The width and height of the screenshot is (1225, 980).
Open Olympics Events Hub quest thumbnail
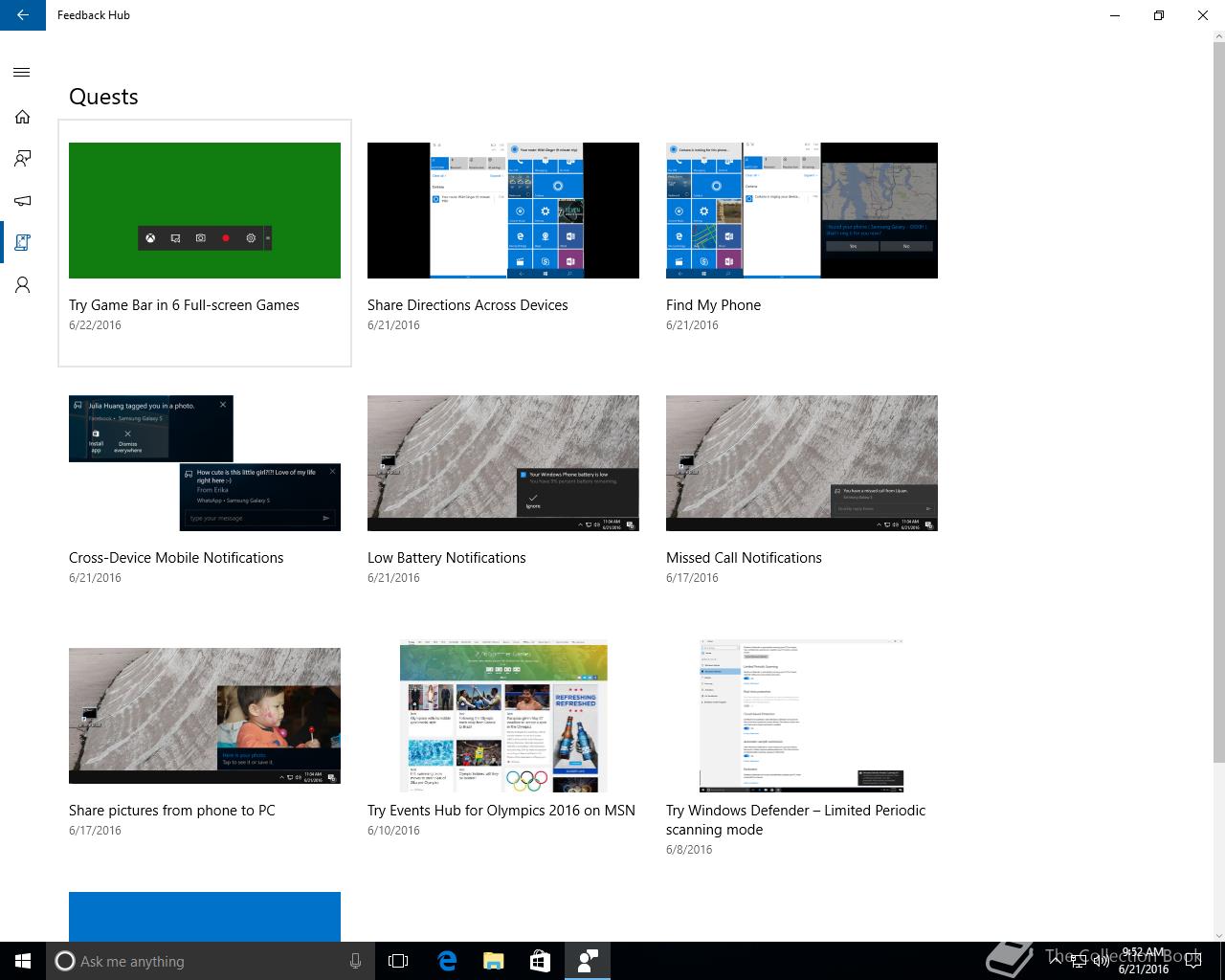[503, 716]
